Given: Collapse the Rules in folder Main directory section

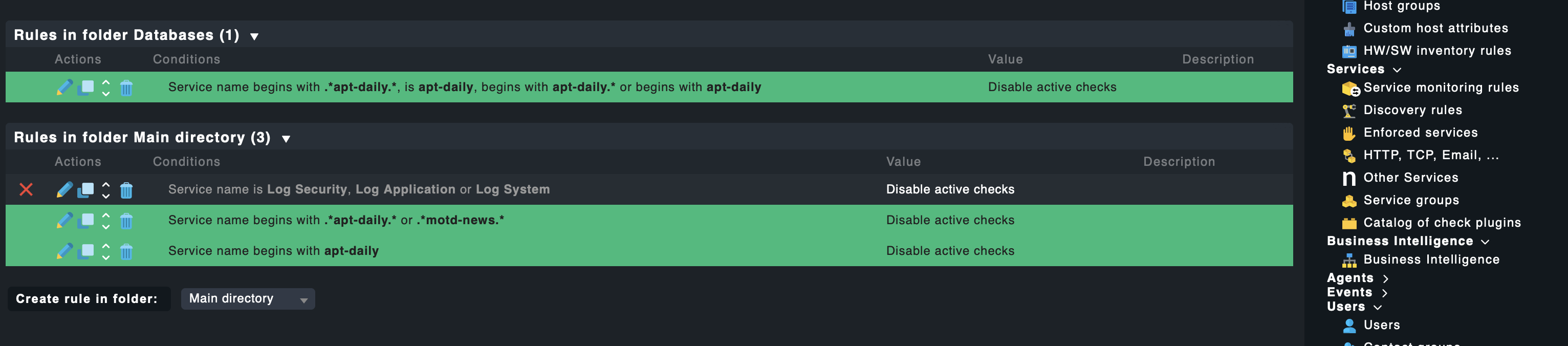Looking at the screenshot, I should point(286,138).
